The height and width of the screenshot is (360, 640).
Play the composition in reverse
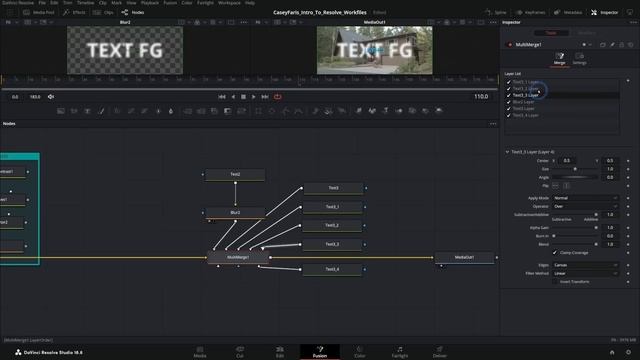pos(233,97)
